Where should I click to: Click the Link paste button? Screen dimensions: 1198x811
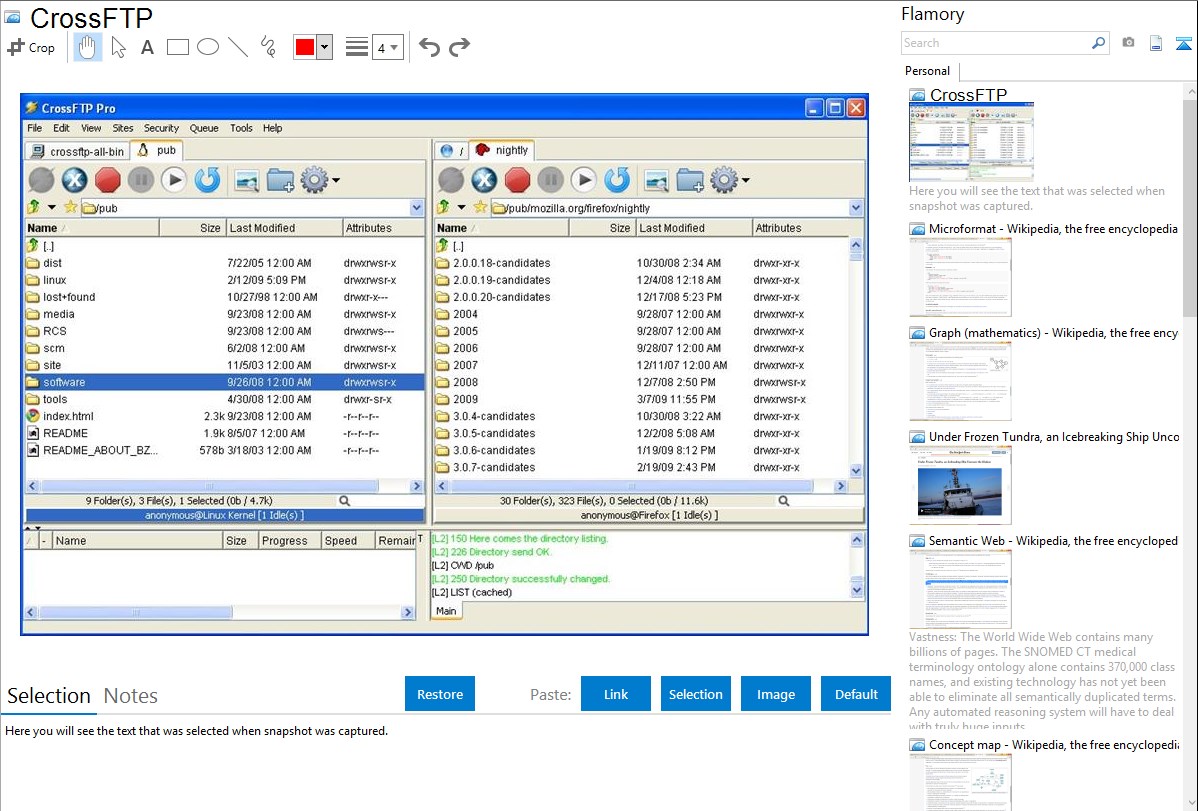(616, 694)
